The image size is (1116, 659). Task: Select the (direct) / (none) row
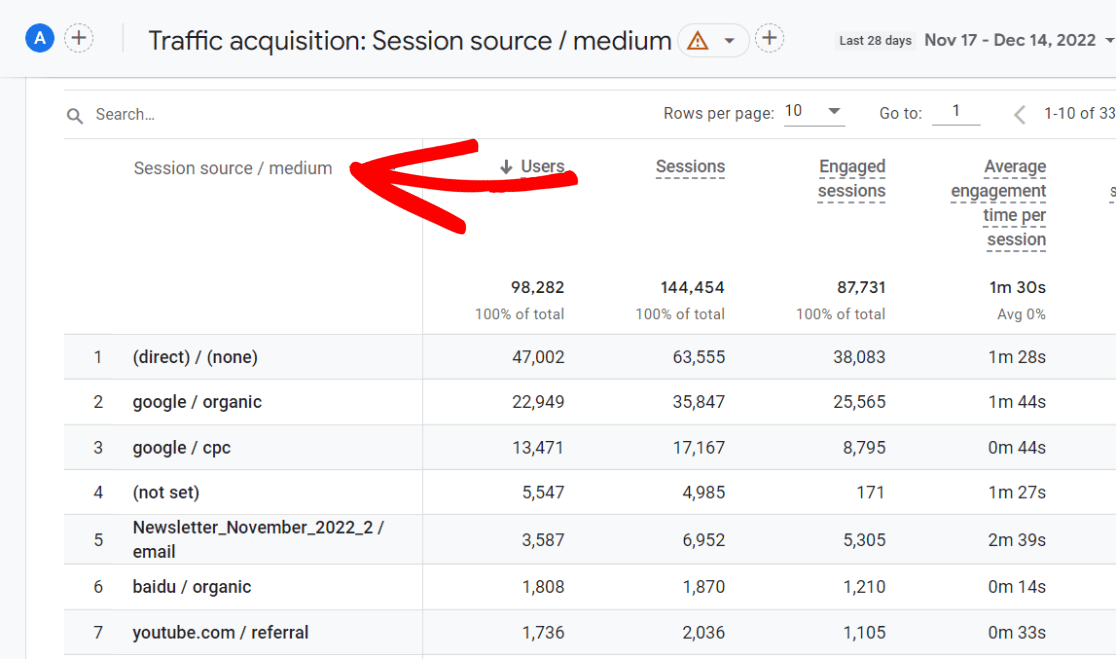tap(193, 357)
